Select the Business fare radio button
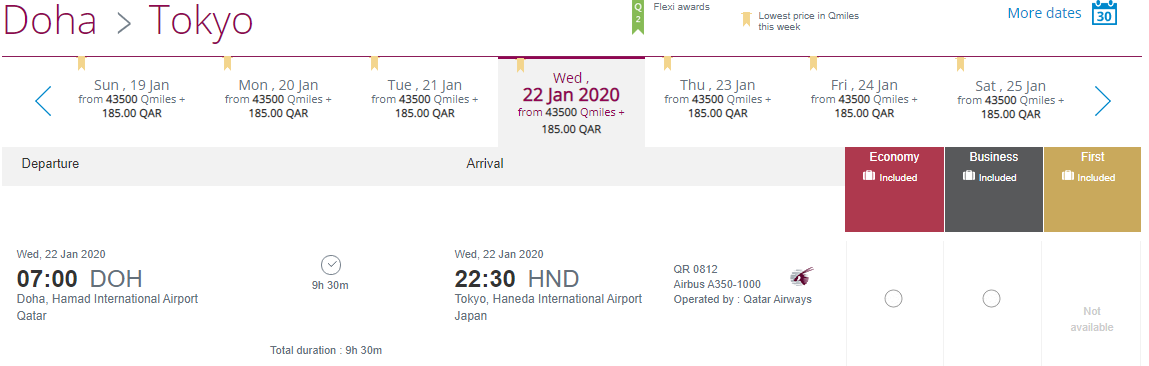 pos(991,299)
